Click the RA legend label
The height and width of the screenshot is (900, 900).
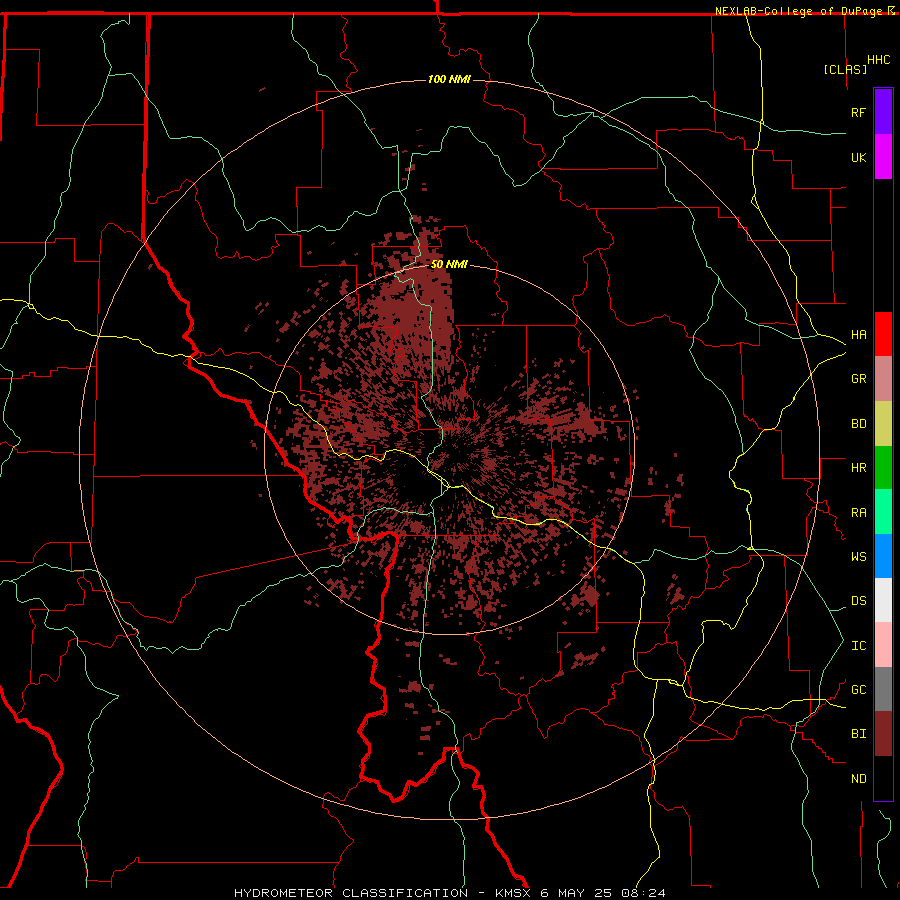[x=858, y=513]
